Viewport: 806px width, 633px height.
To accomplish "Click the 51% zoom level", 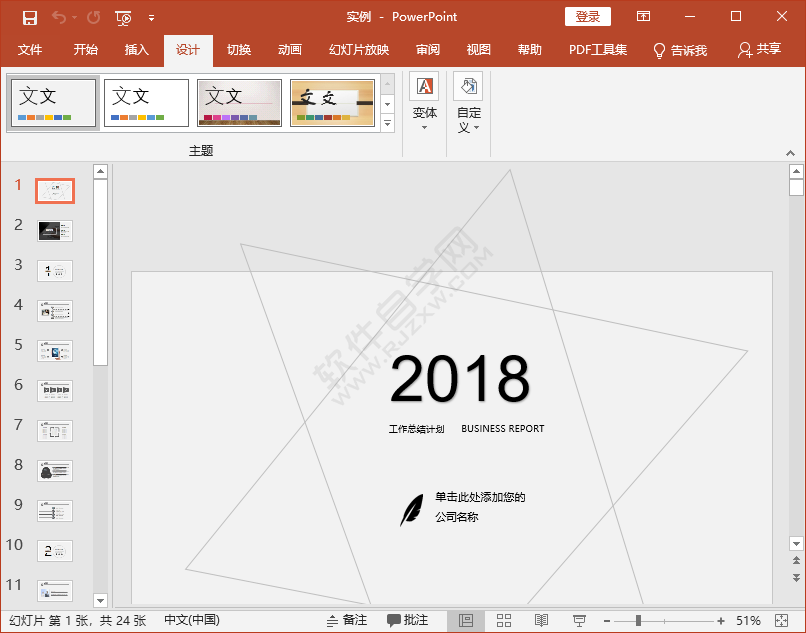I will tap(748, 621).
